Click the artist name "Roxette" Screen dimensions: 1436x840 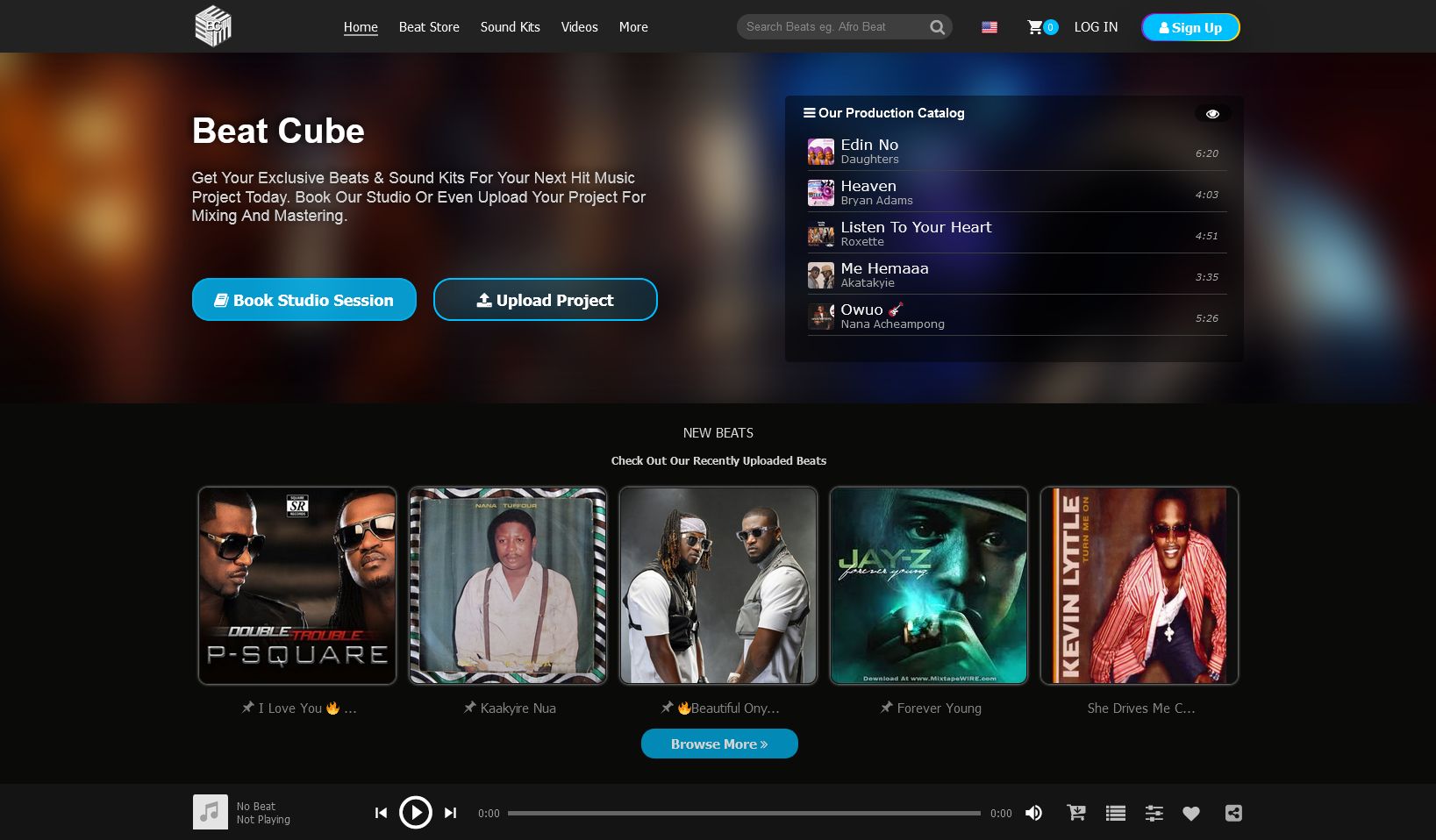(862, 242)
